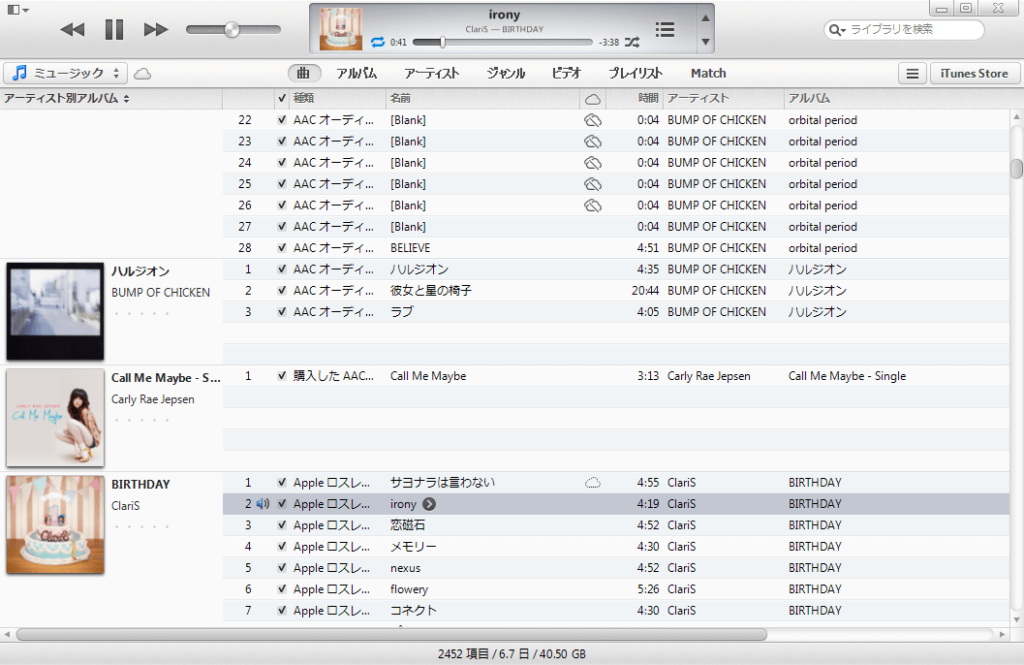Viewport: 1024px width, 665px height.
Task: Click the speaker now-playing icon on irony row
Action: coord(263,504)
